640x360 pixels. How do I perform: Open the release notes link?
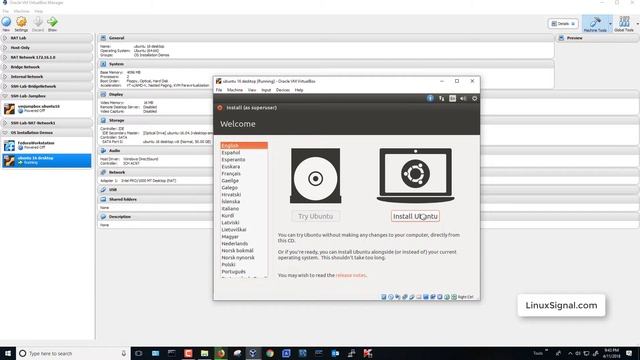(351, 276)
